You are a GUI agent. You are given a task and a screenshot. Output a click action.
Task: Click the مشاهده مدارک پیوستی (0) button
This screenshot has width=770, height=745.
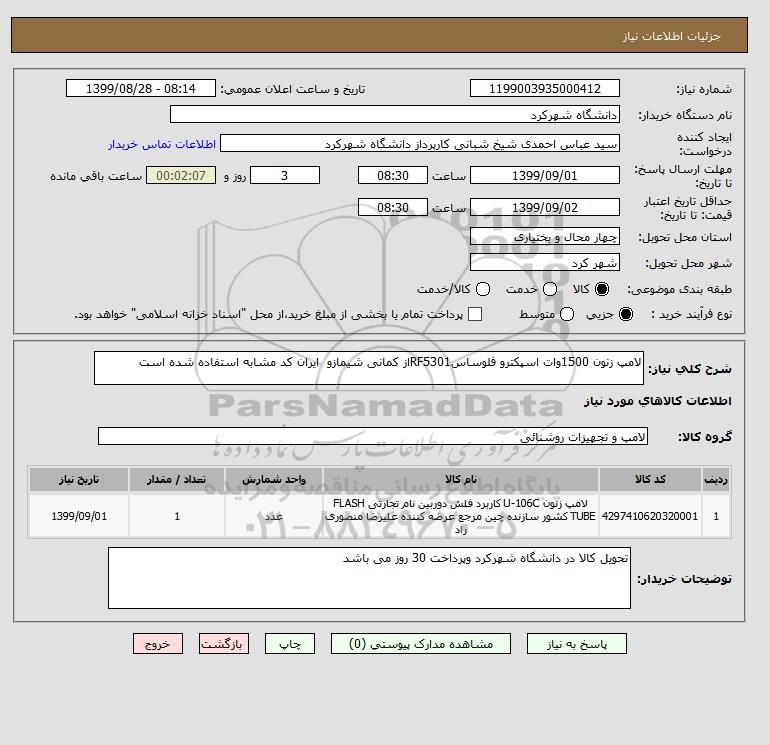(x=421, y=644)
